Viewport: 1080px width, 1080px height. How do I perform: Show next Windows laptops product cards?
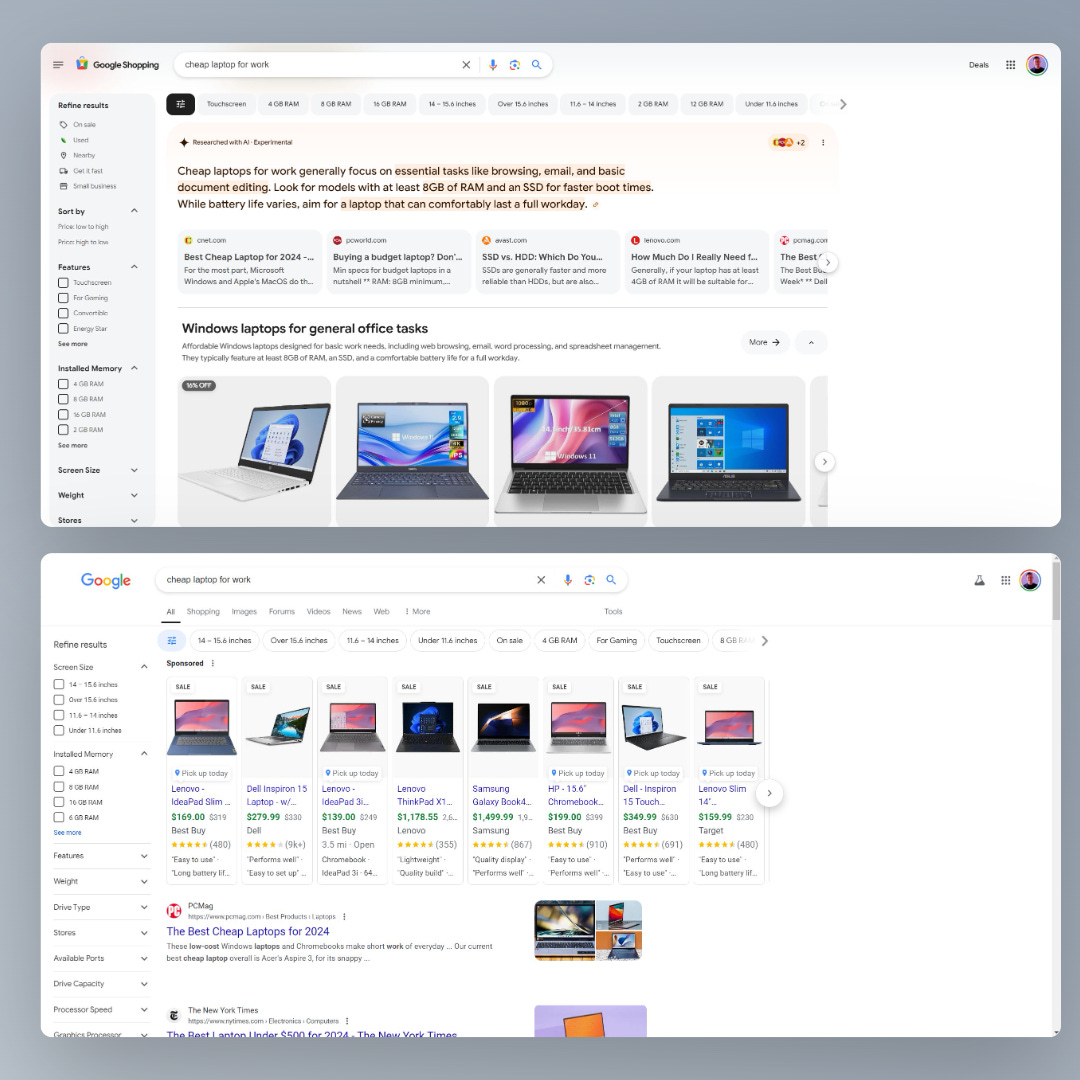[x=824, y=461]
